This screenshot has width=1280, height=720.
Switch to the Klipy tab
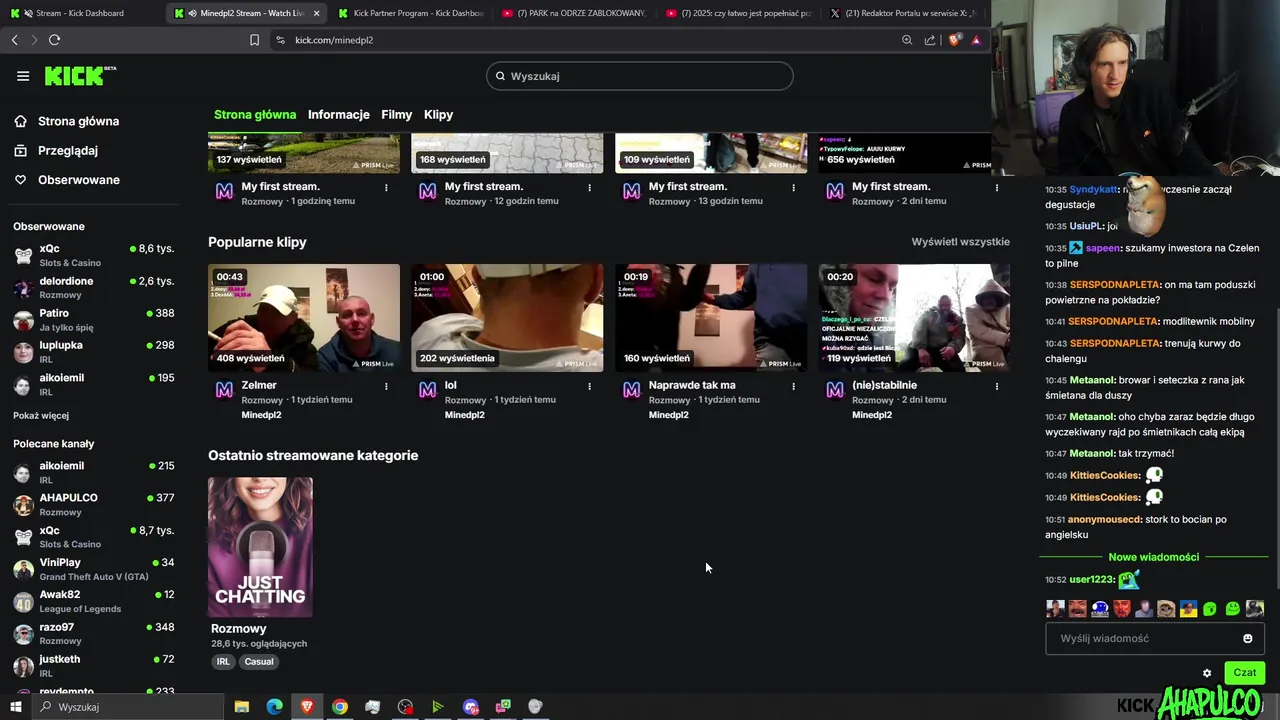click(438, 114)
